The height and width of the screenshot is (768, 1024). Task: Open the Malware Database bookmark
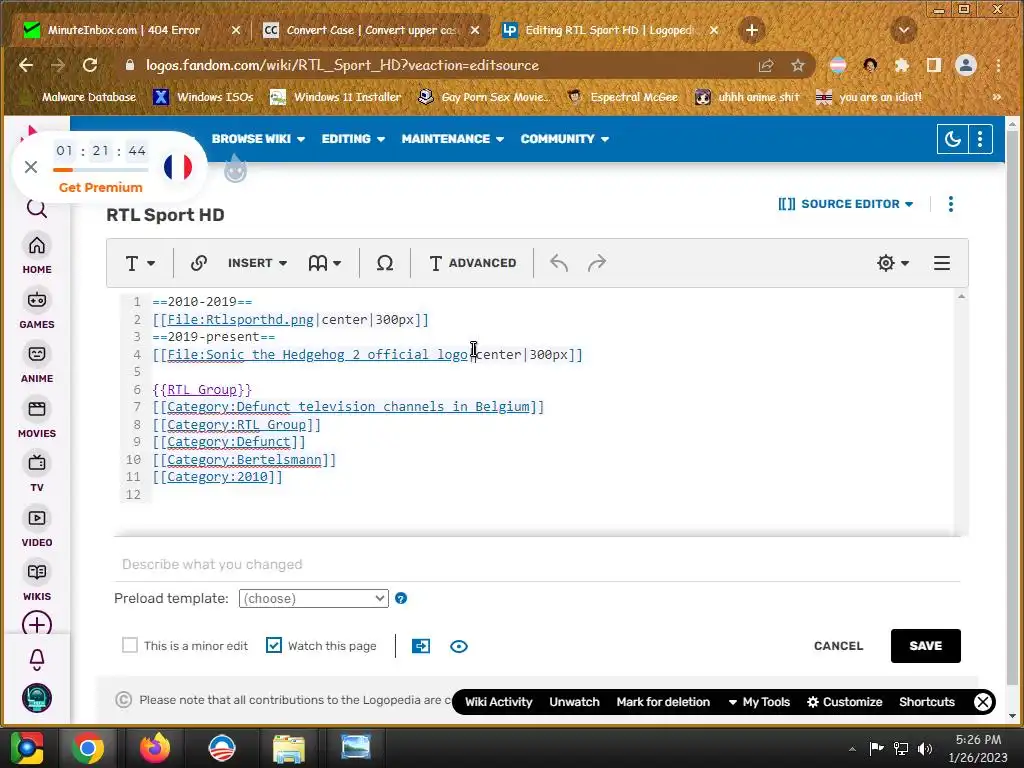pos(81,97)
